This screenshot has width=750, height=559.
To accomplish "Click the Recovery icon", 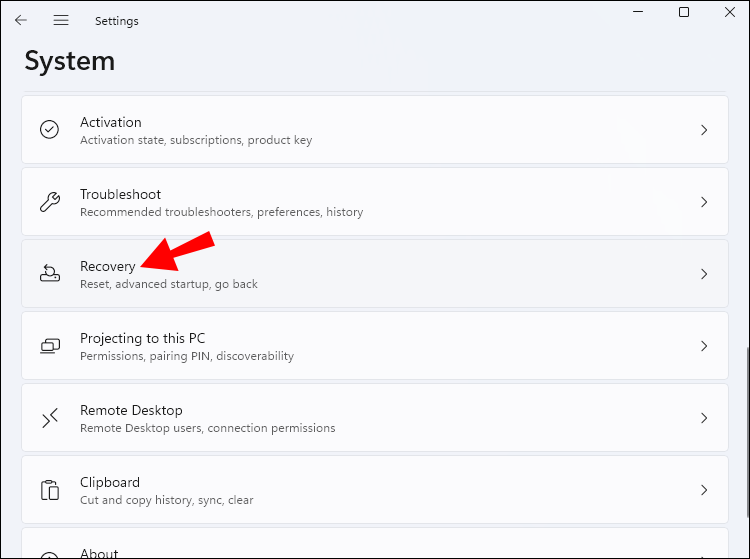I will pos(49,274).
